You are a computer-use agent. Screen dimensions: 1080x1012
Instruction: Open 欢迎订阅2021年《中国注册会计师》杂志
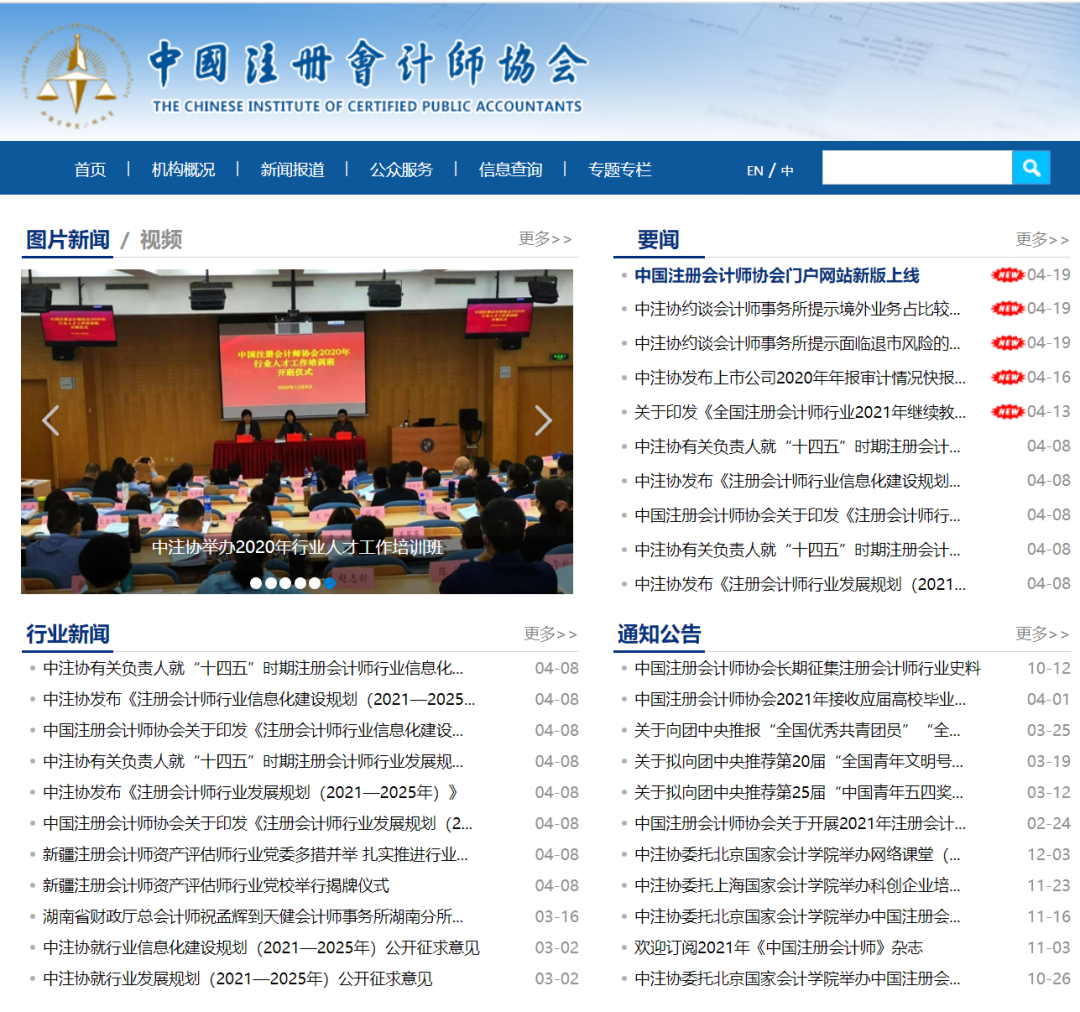coord(778,947)
